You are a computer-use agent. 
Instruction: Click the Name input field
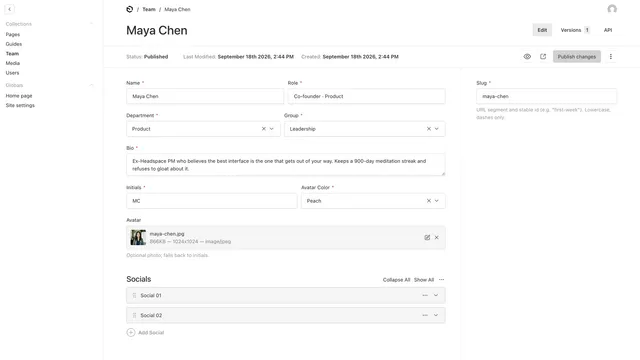[205, 96]
